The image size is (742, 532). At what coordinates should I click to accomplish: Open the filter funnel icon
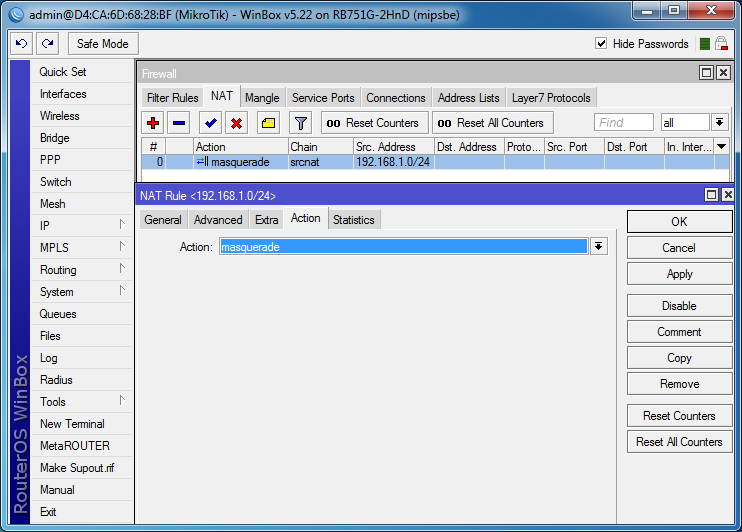pos(300,123)
